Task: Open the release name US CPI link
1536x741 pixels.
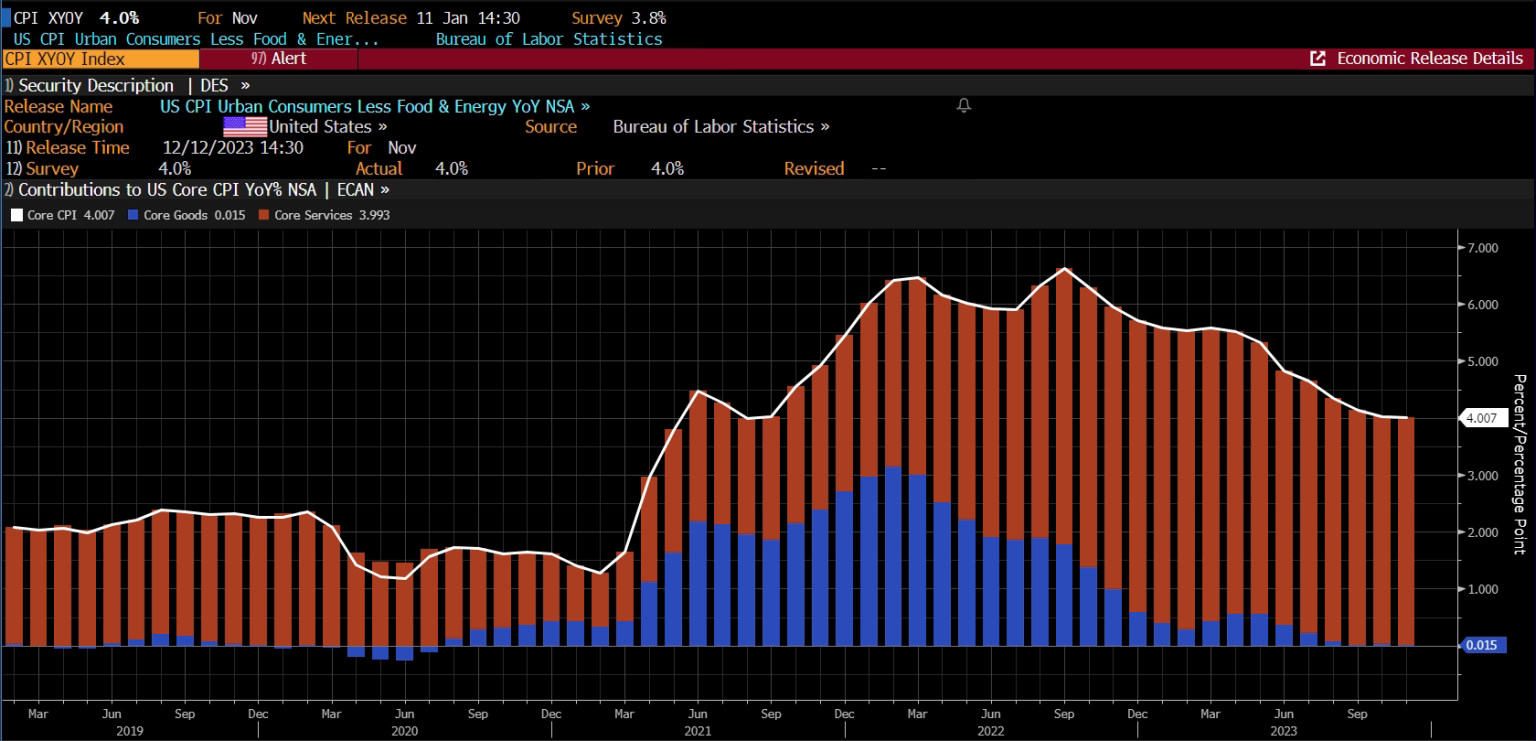Action: click(x=374, y=106)
